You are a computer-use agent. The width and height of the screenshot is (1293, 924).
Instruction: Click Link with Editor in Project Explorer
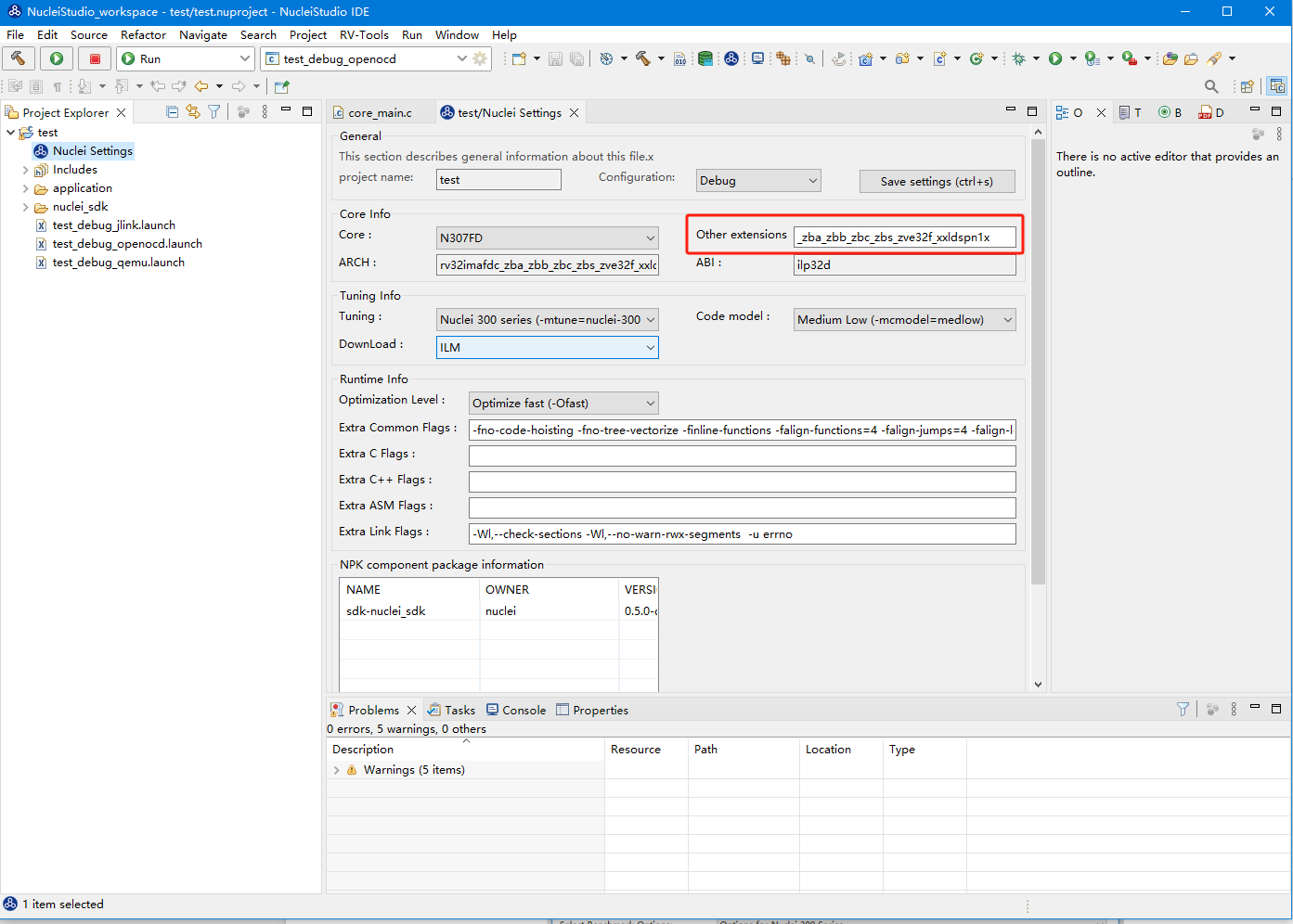[x=193, y=111]
